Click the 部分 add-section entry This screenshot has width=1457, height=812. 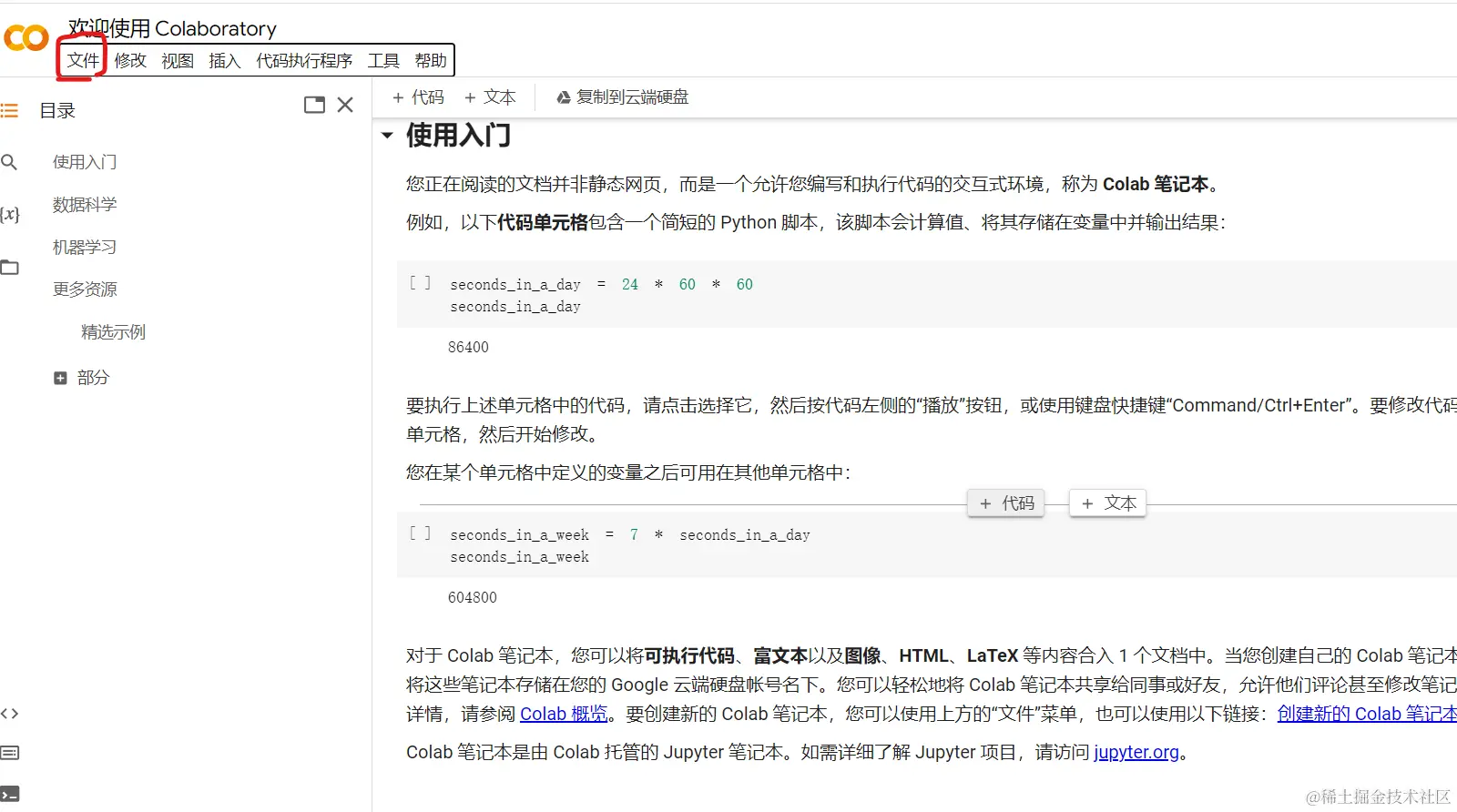coord(82,378)
